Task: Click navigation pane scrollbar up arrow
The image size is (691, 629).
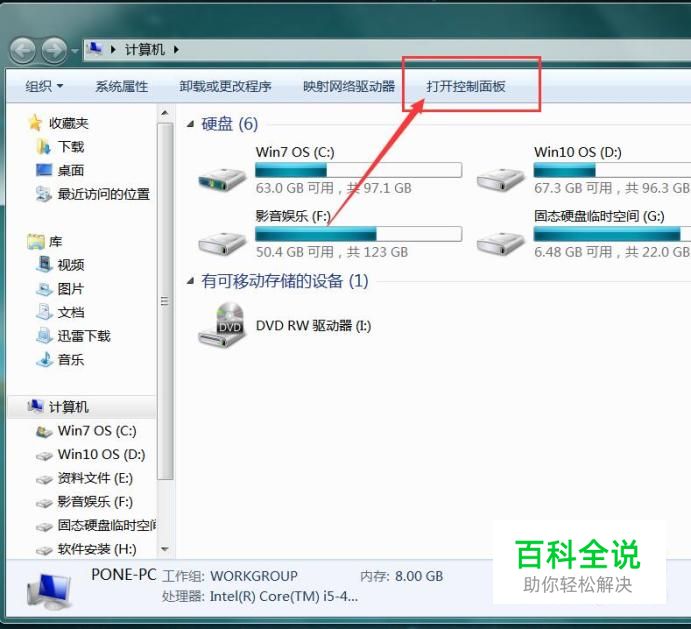Action: 165,113
